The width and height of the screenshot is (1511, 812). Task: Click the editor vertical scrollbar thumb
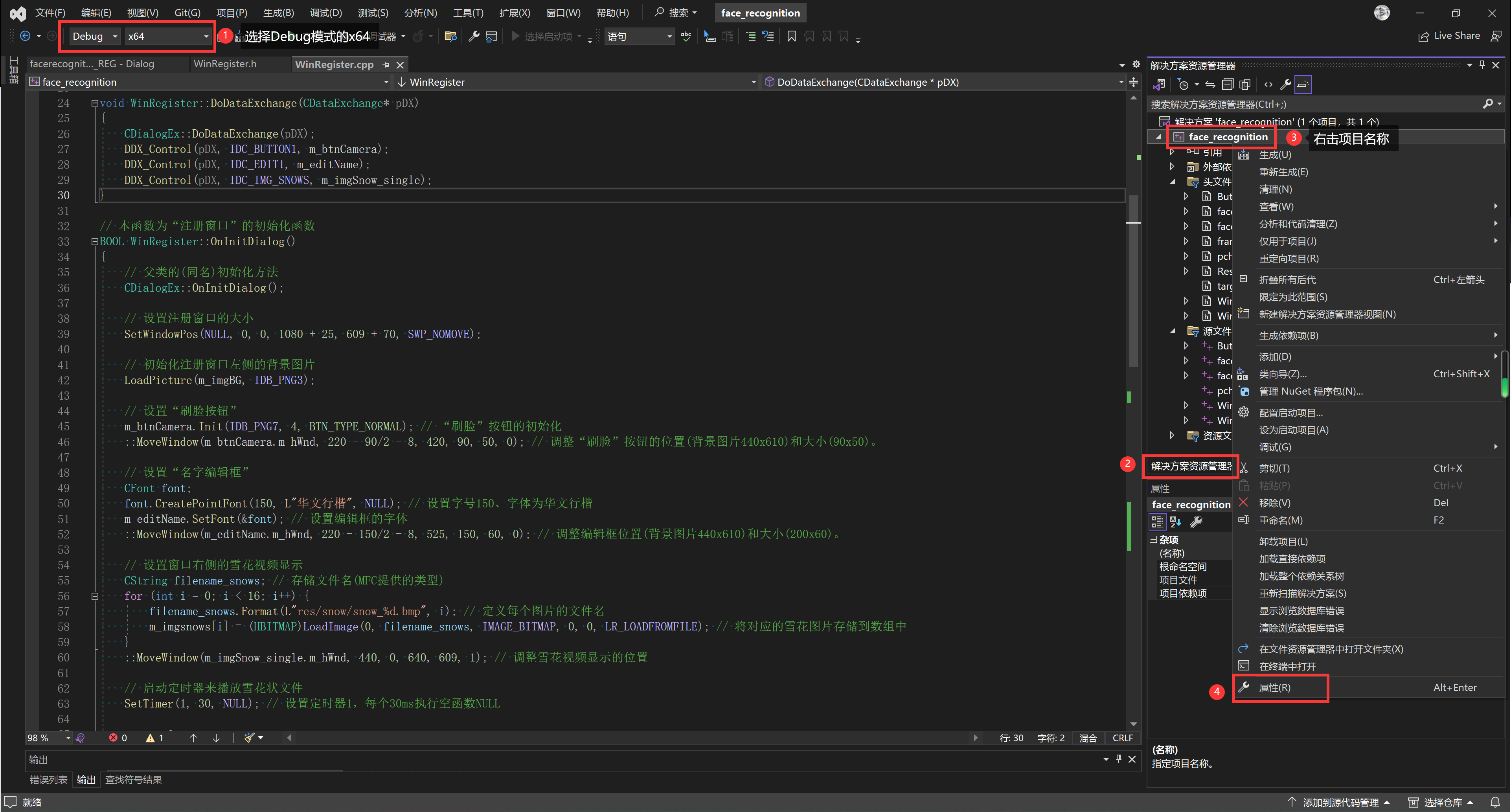[x=1133, y=282]
